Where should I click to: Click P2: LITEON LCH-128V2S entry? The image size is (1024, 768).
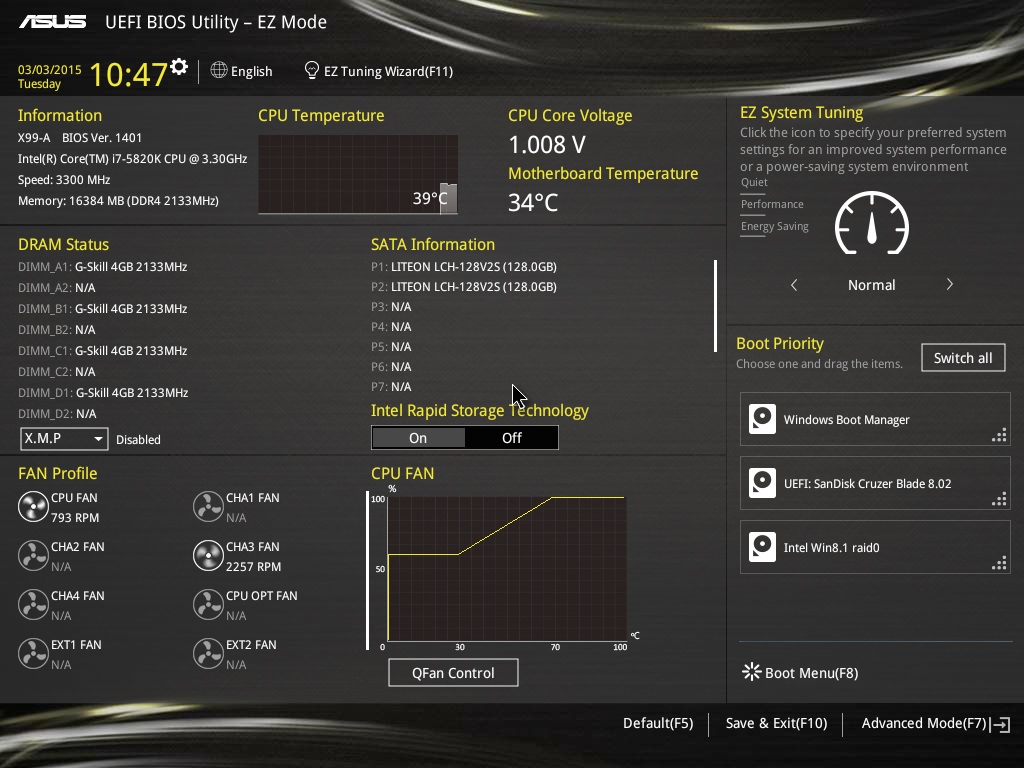(464, 287)
